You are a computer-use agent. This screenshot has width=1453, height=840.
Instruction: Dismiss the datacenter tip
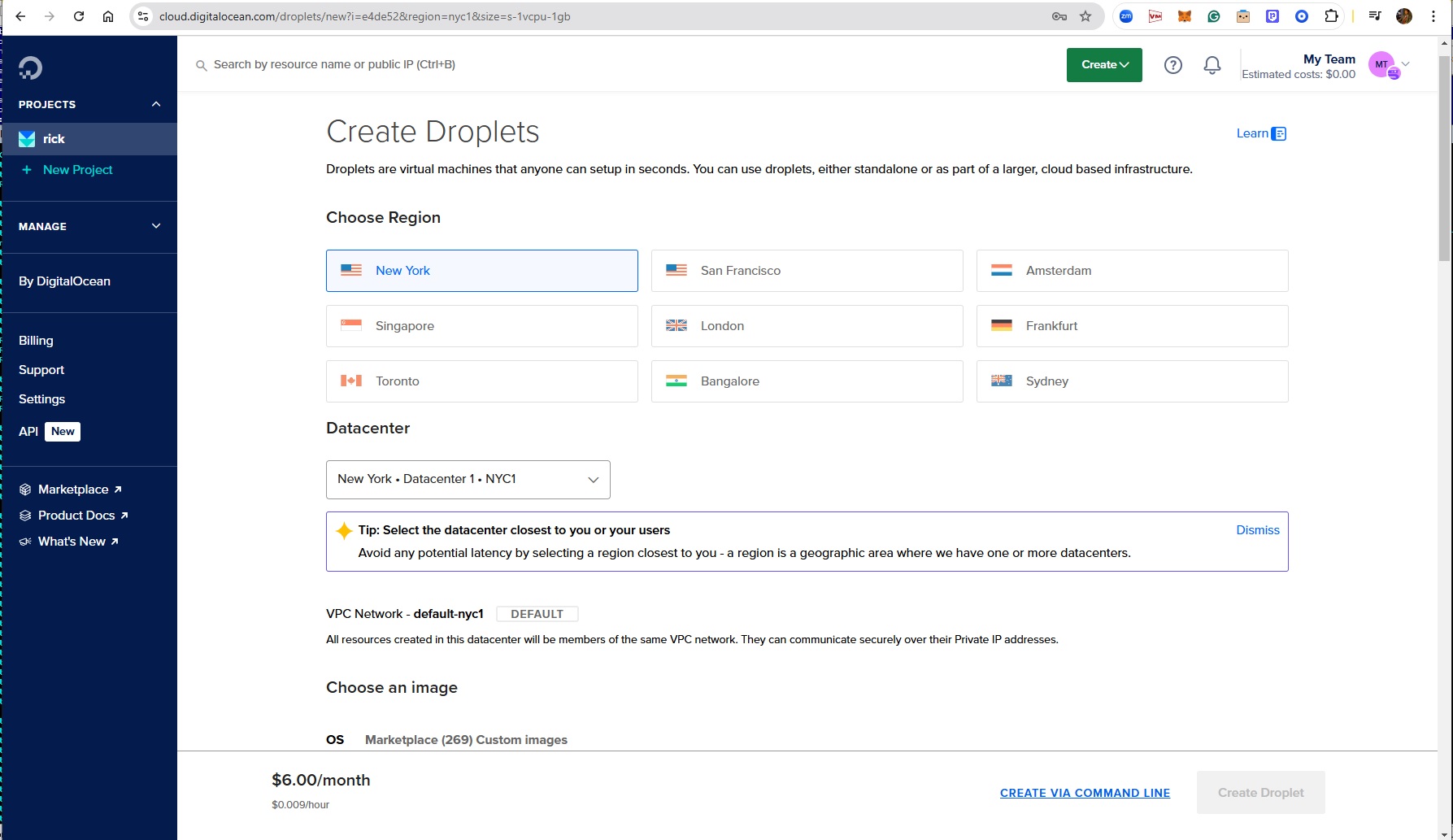coord(1258,530)
